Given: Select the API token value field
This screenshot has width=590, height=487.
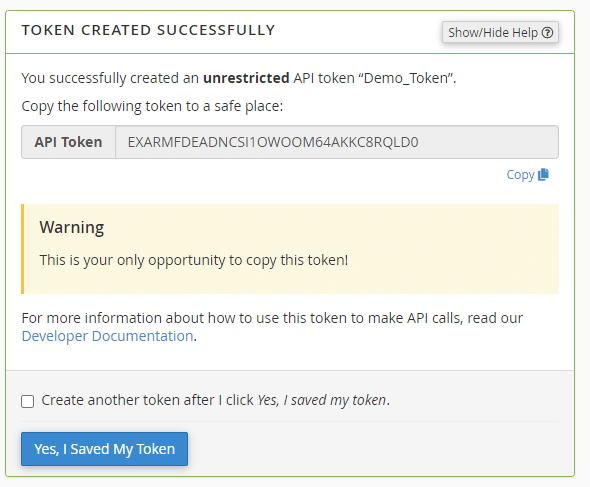Looking at the screenshot, I should tap(337, 142).
